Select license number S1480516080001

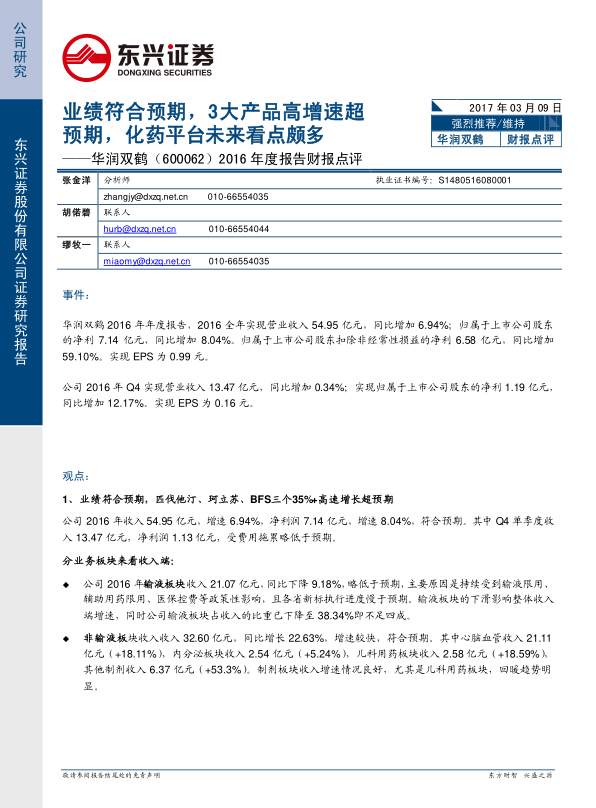pos(474,180)
